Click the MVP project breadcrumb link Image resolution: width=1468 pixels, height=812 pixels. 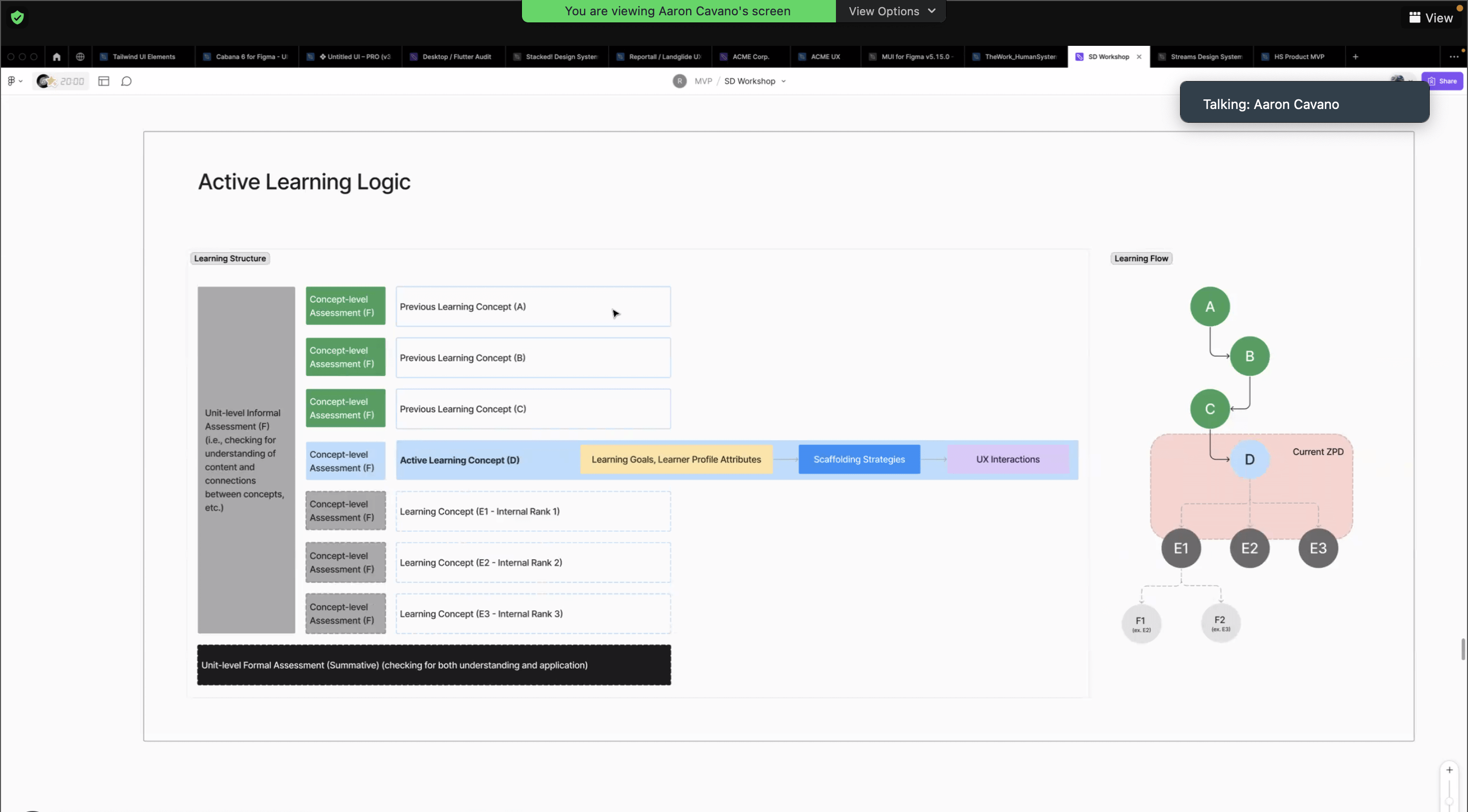point(703,82)
